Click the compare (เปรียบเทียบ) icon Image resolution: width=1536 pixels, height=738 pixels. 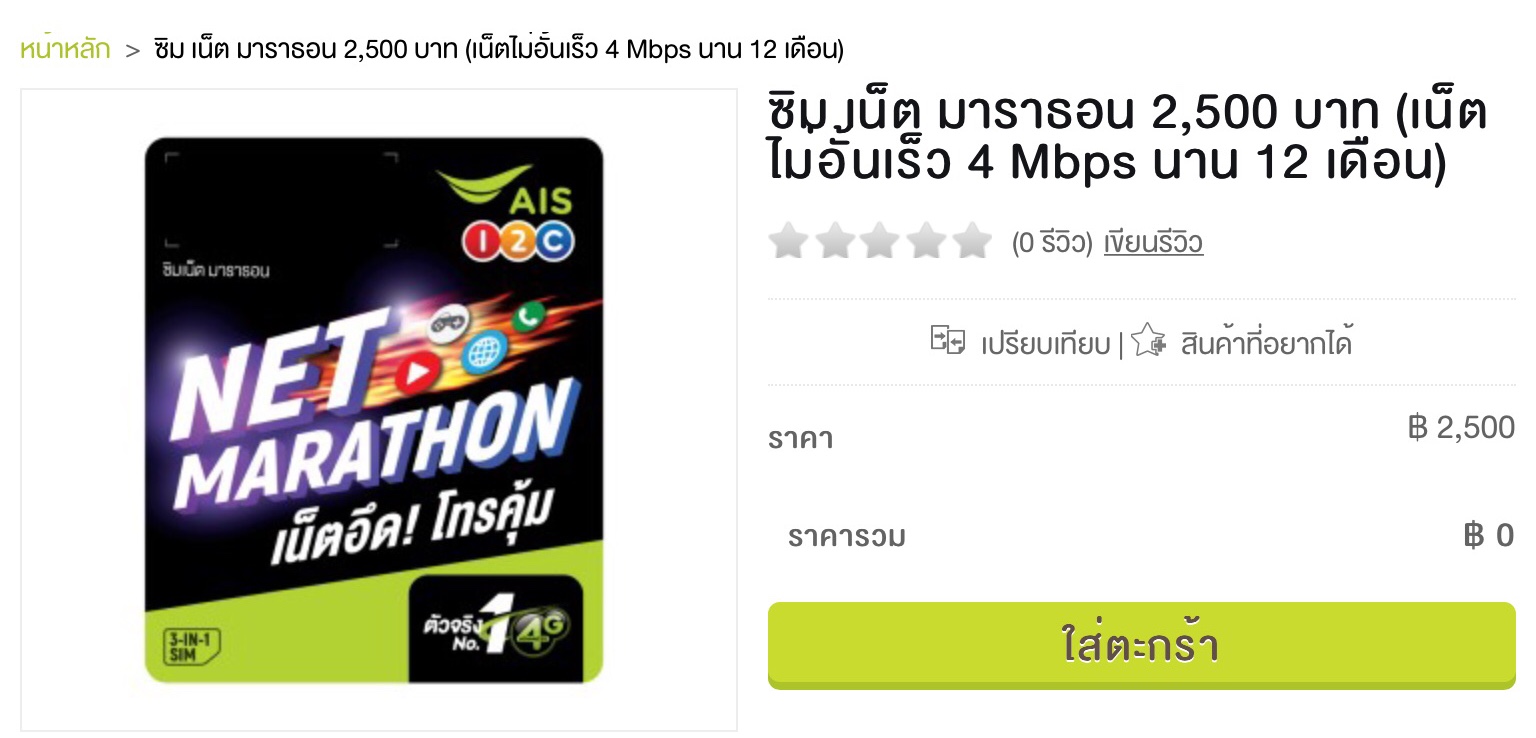tap(948, 341)
